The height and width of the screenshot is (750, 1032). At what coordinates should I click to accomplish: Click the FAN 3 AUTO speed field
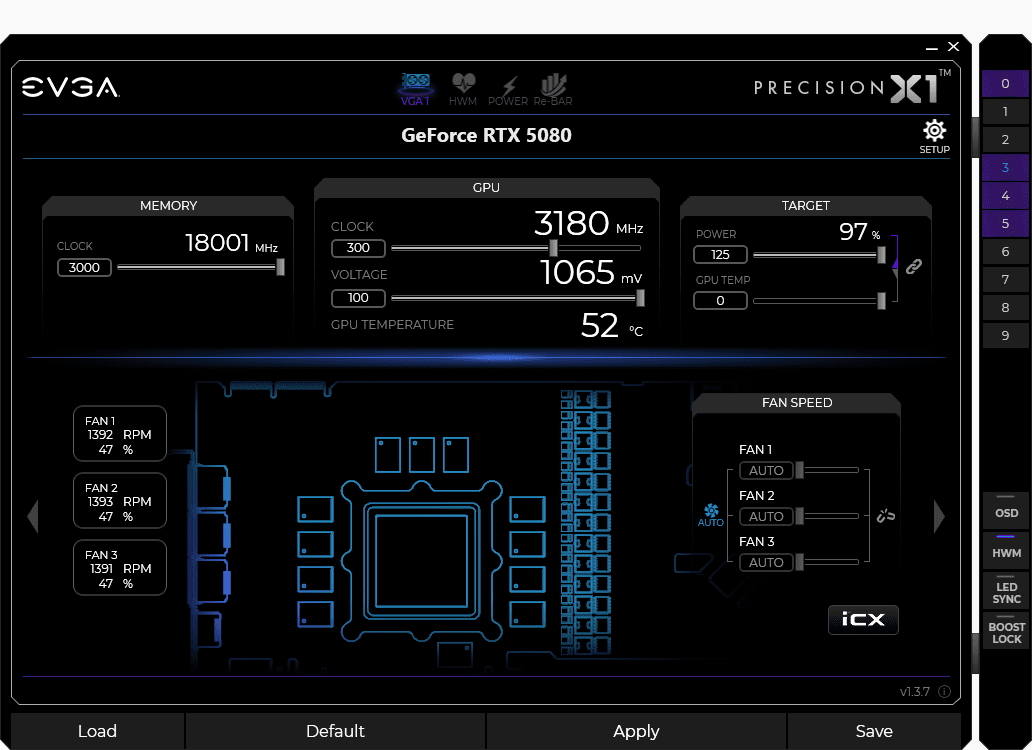point(766,562)
